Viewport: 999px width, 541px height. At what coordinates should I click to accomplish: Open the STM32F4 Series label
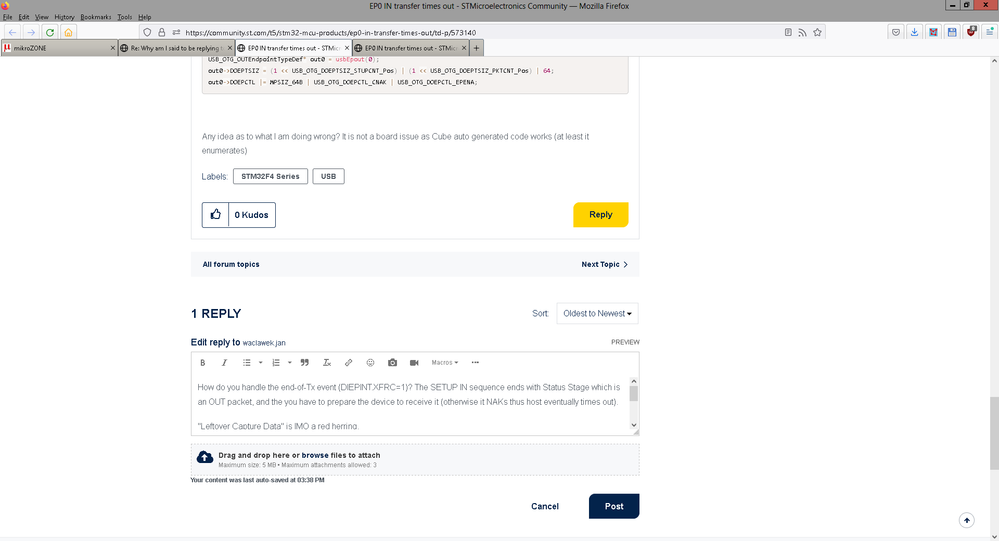[x=270, y=177]
